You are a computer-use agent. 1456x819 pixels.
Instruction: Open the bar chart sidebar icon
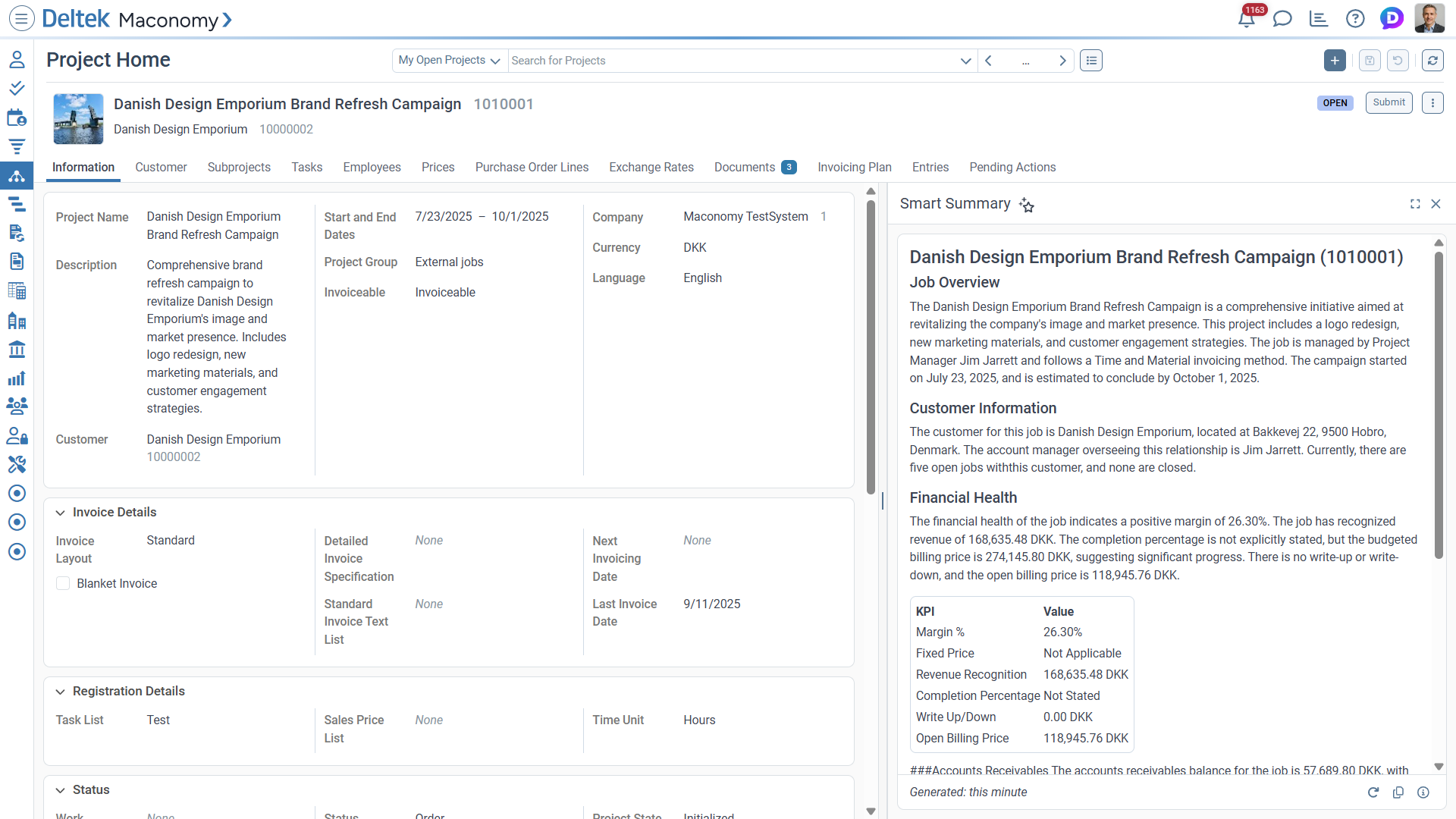tap(17, 378)
